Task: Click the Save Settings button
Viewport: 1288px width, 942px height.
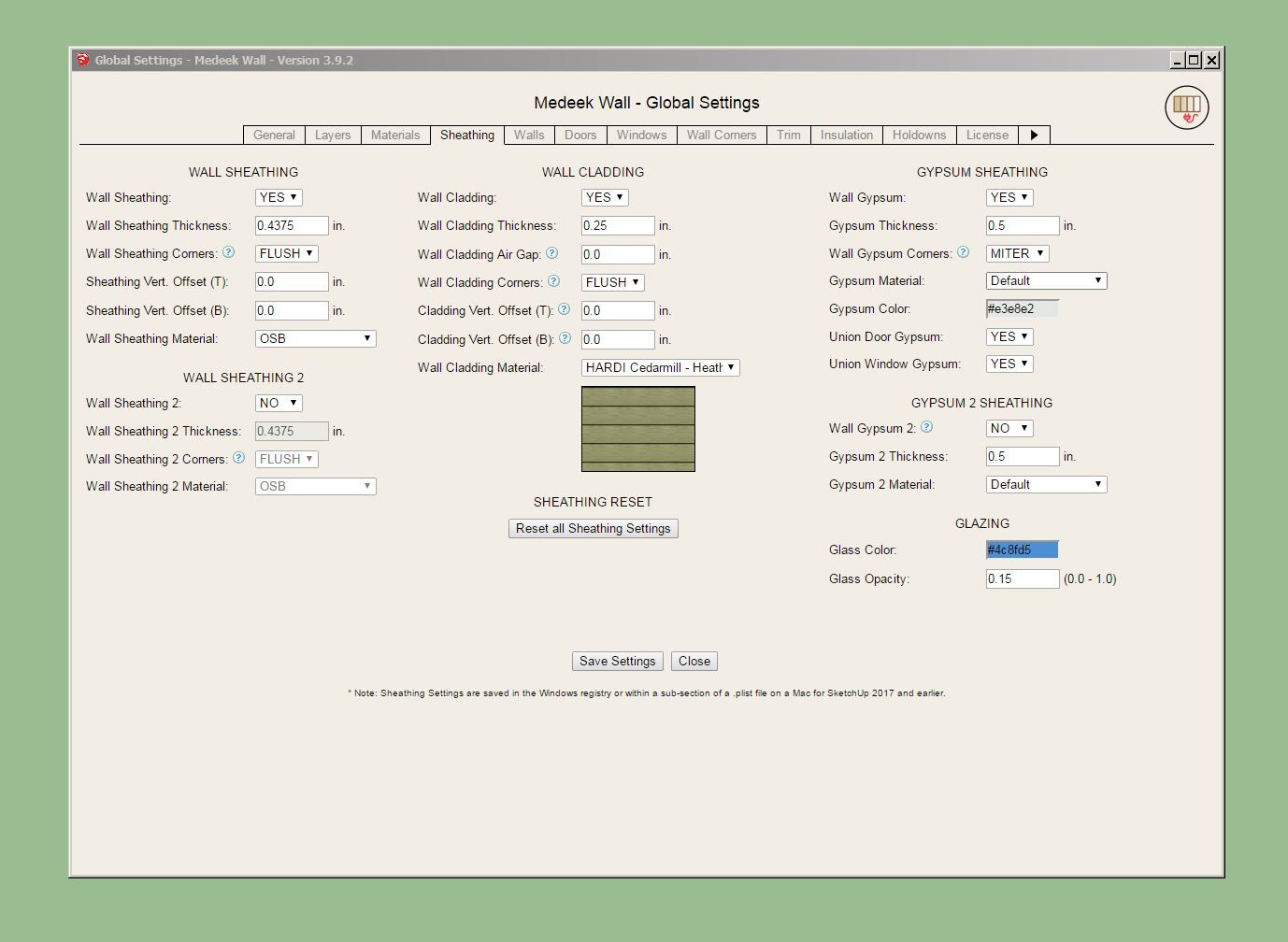Action: [x=617, y=661]
